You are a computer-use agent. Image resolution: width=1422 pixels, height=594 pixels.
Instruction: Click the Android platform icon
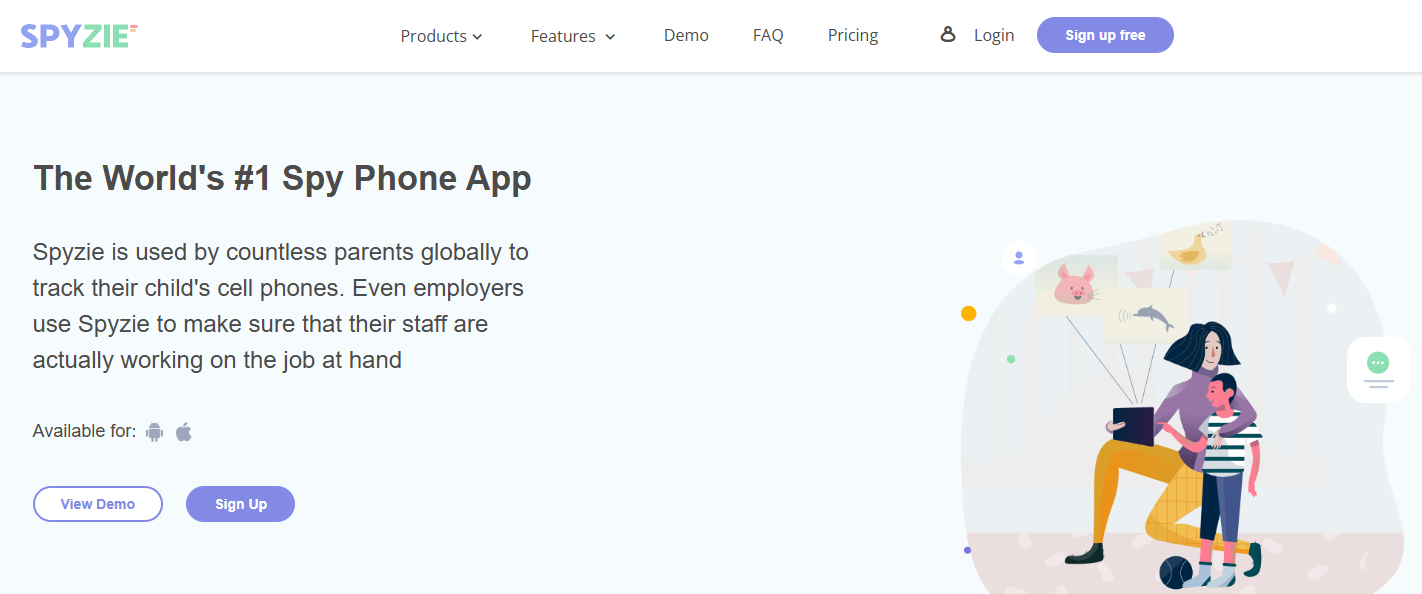tap(154, 432)
